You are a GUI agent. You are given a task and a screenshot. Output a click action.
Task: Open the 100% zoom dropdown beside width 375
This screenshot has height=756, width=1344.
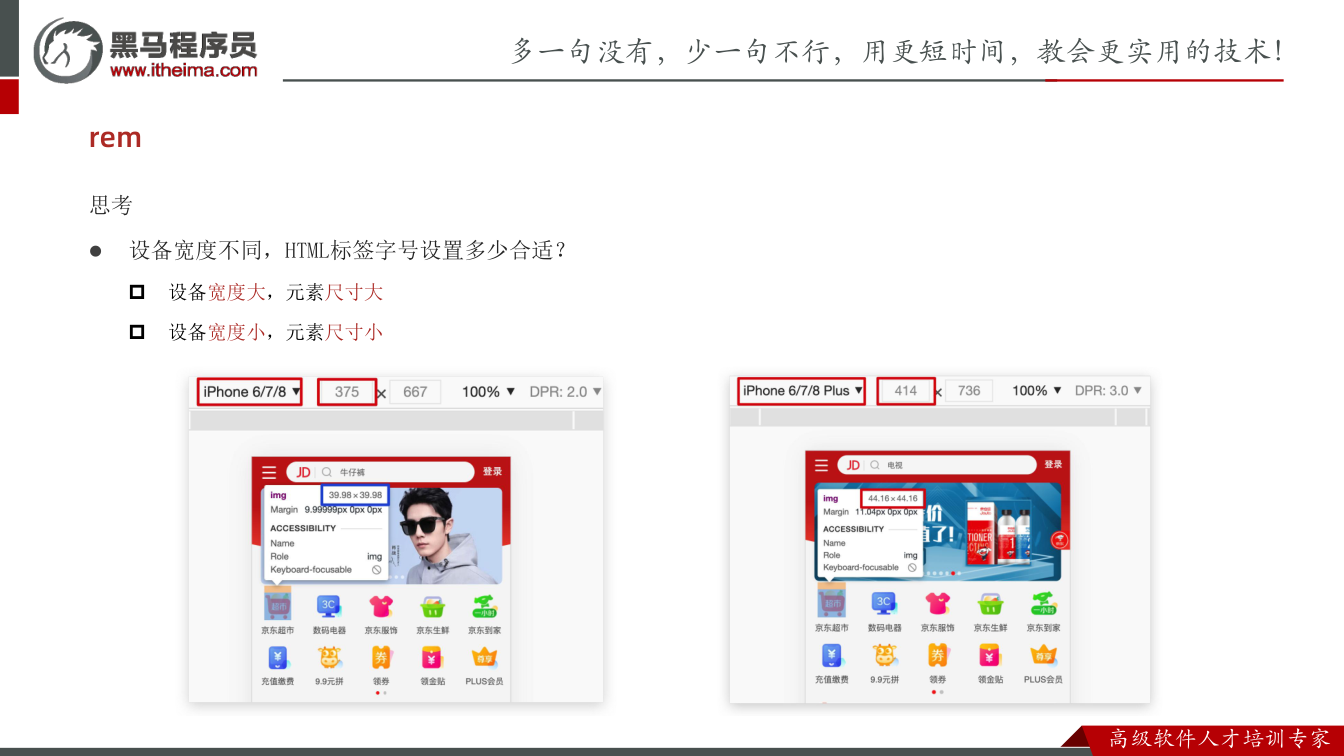point(489,392)
